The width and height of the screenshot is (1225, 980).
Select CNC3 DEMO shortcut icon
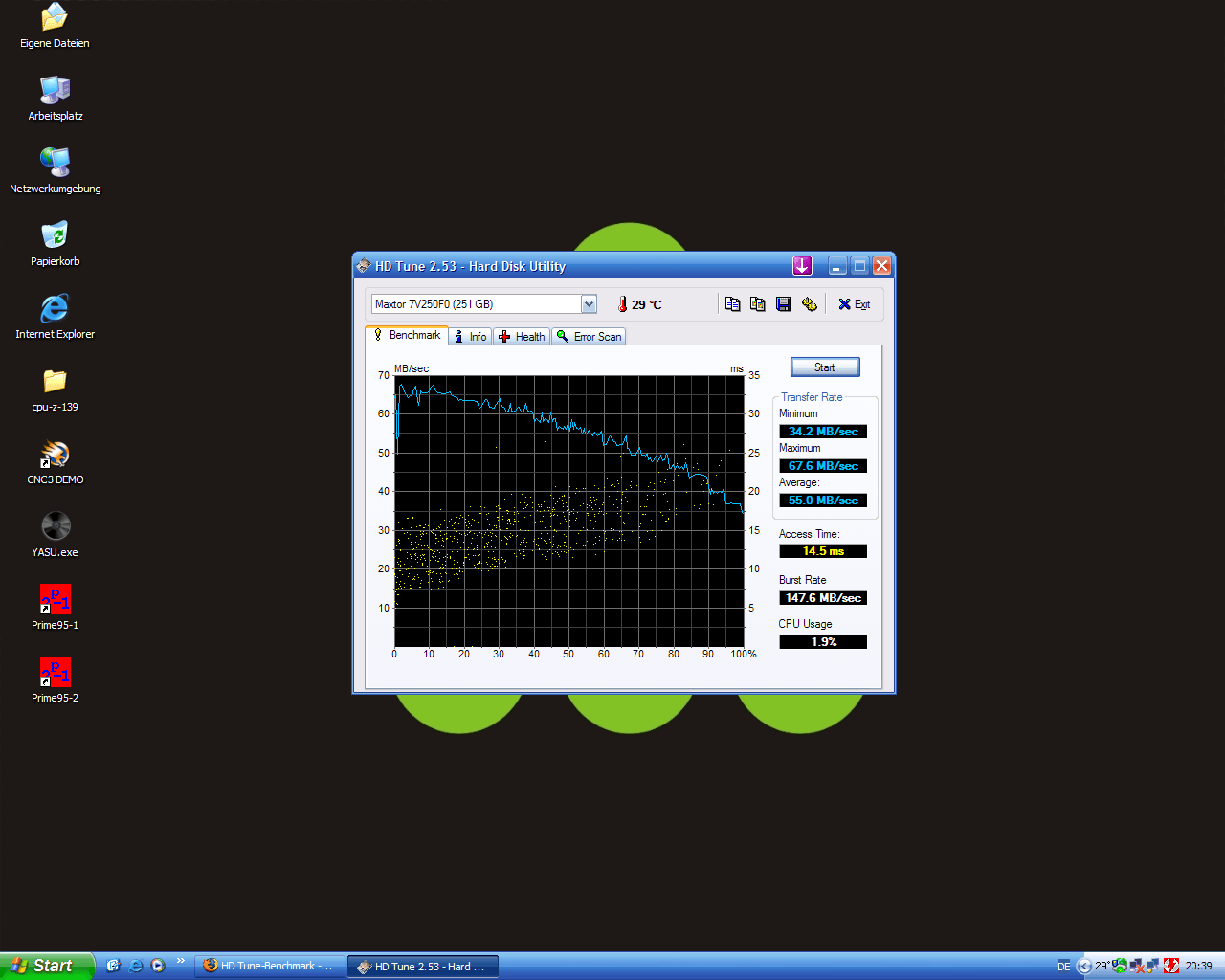55,462
